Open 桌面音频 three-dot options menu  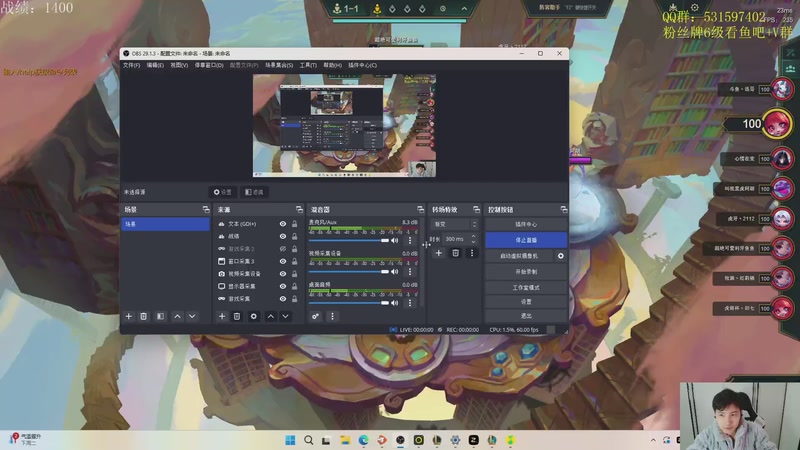coord(410,303)
